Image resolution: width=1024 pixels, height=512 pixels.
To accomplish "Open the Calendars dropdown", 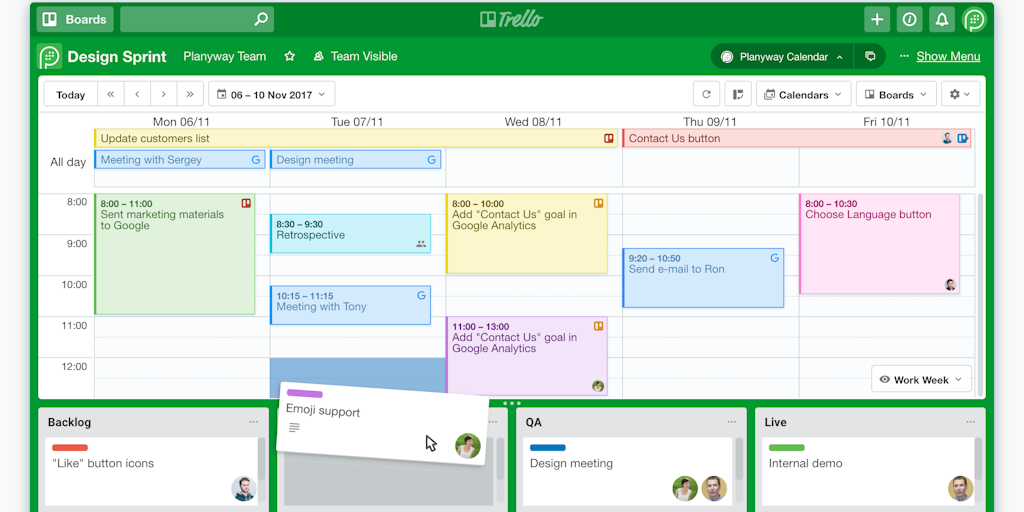I will coord(803,95).
